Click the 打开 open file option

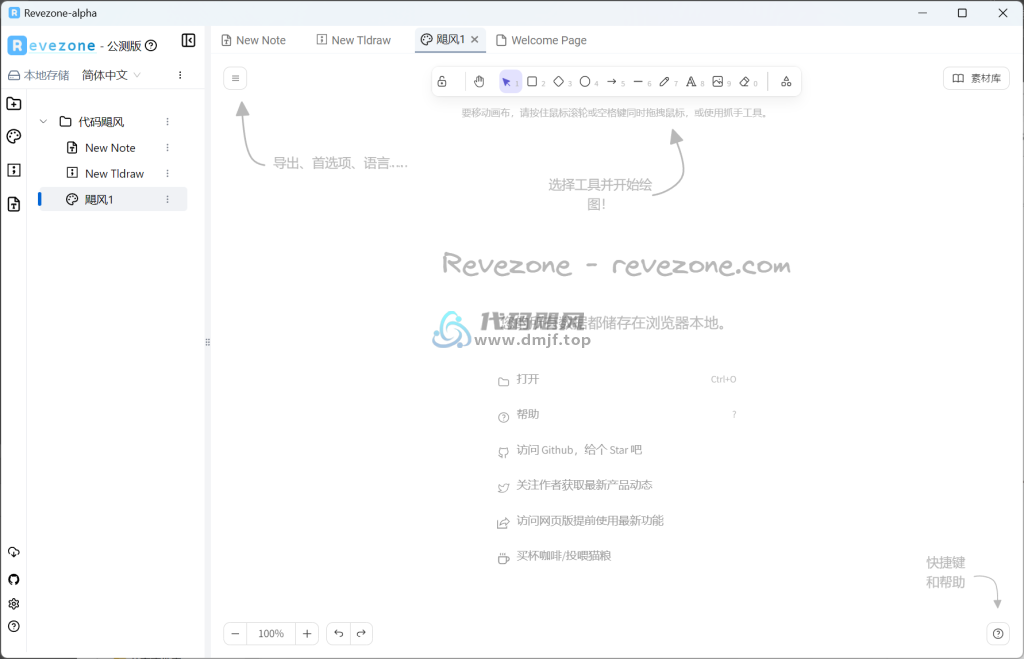pos(617,379)
